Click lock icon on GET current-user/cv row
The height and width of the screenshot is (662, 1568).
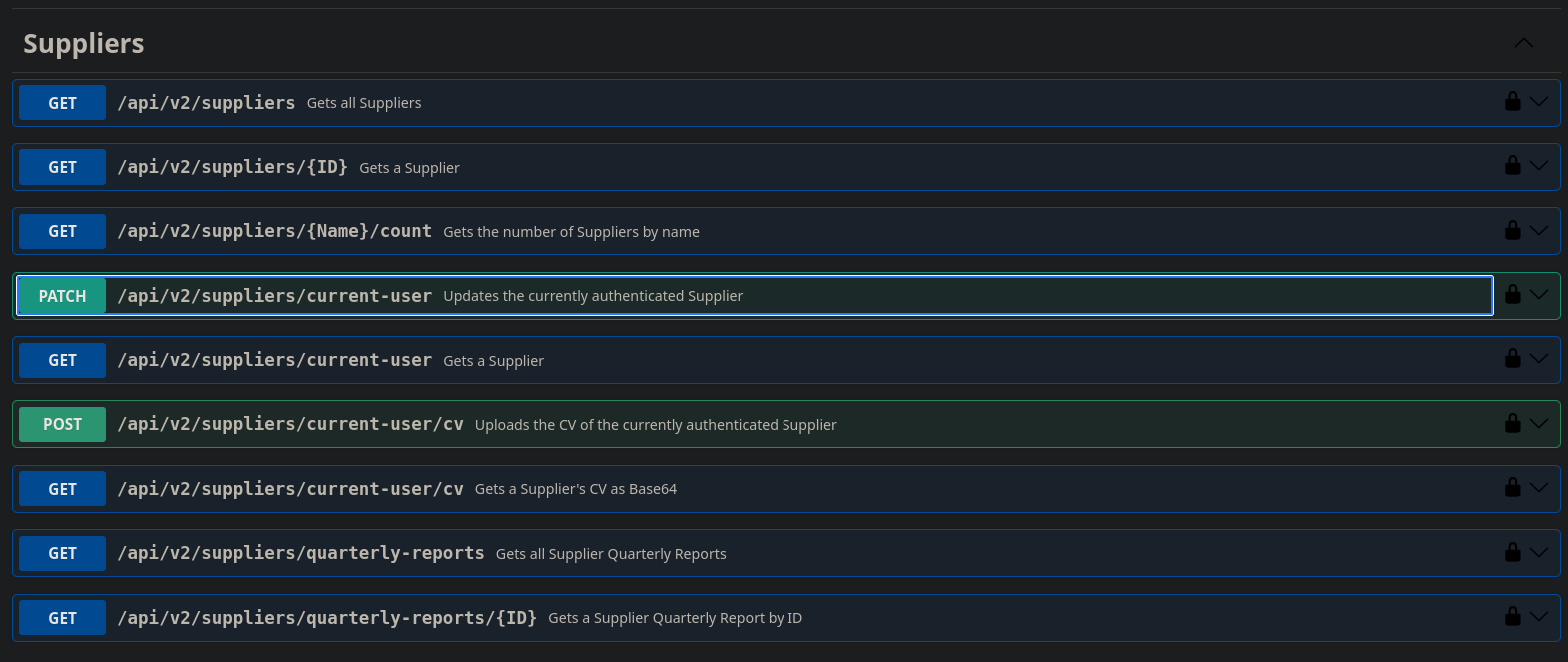[x=1512, y=488]
